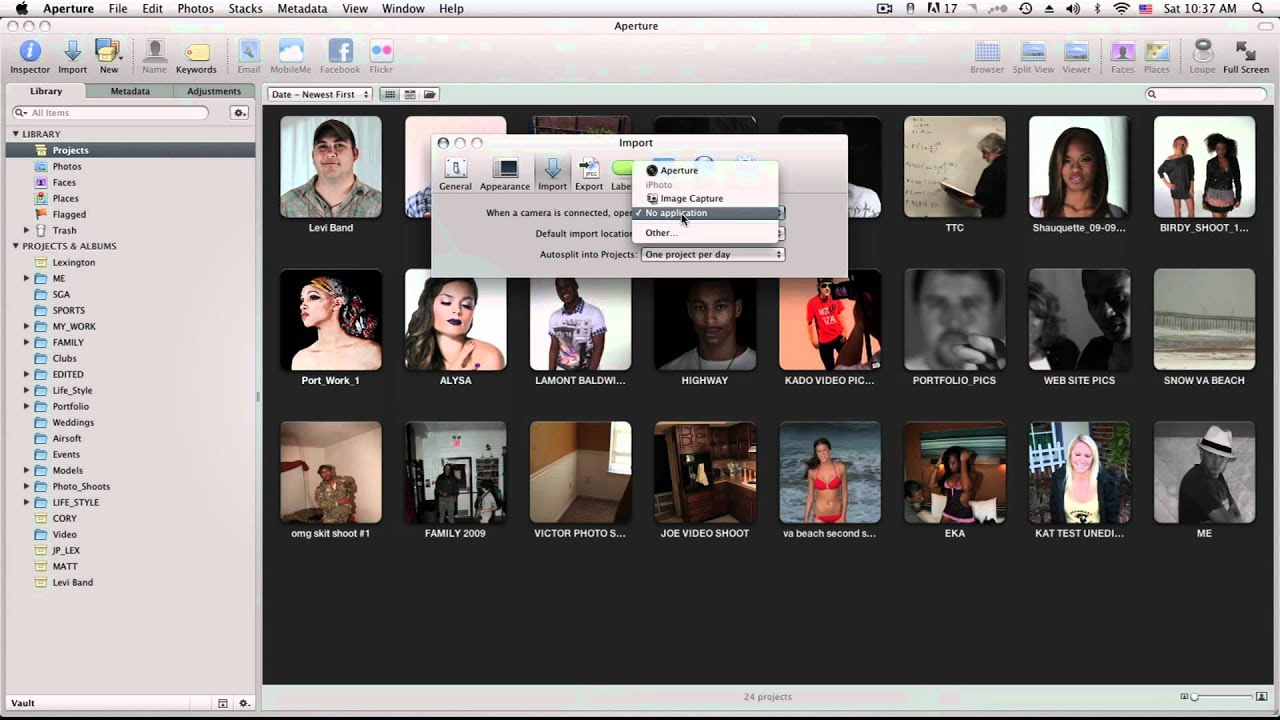Open the Metadata menu in menu bar

click(302, 8)
